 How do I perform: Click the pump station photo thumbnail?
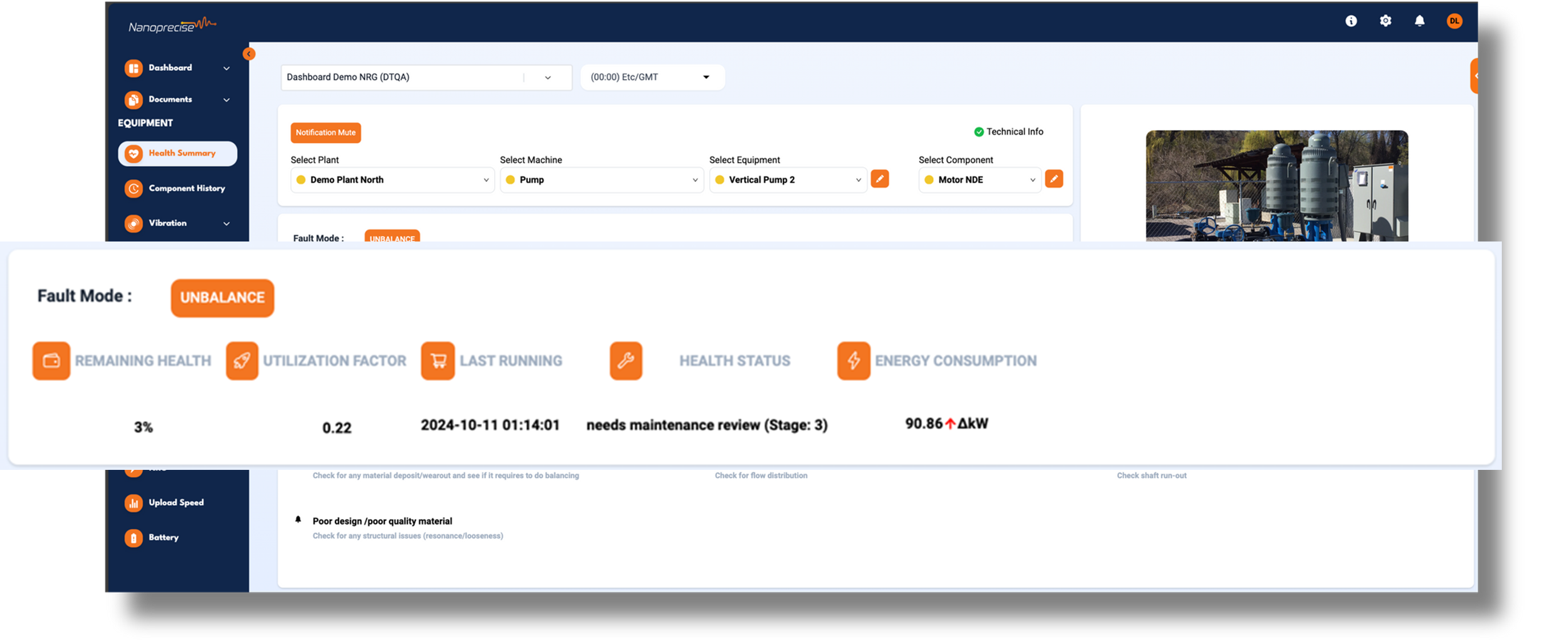click(1276, 186)
